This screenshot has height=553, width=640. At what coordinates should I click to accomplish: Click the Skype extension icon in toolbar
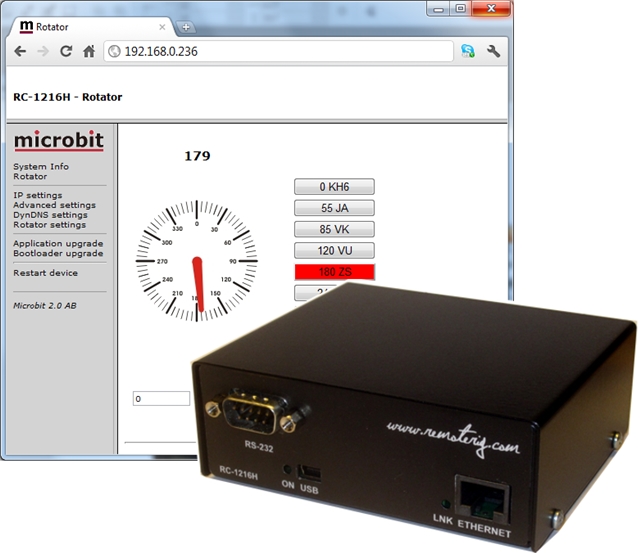[468, 51]
